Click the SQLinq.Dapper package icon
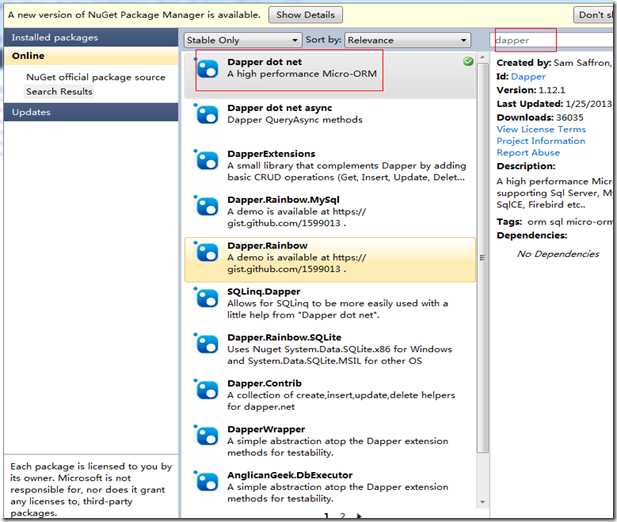This screenshot has width=617, height=522. (207, 298)
